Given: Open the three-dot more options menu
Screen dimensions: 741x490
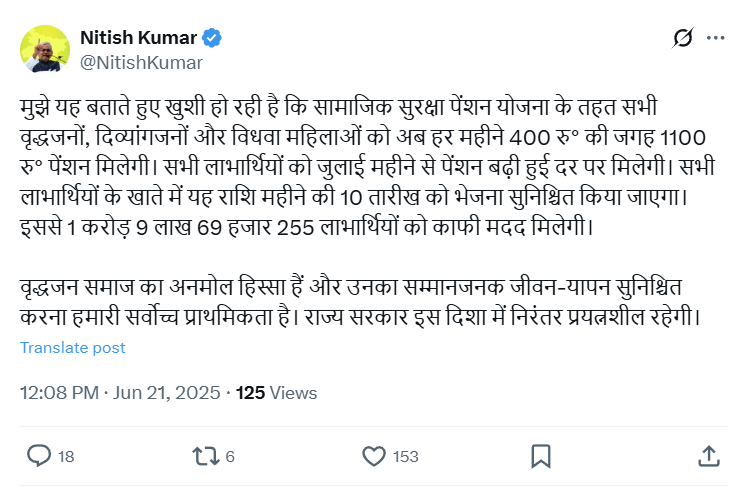Looking at the screenshot, I should click(x=715, y=39).
